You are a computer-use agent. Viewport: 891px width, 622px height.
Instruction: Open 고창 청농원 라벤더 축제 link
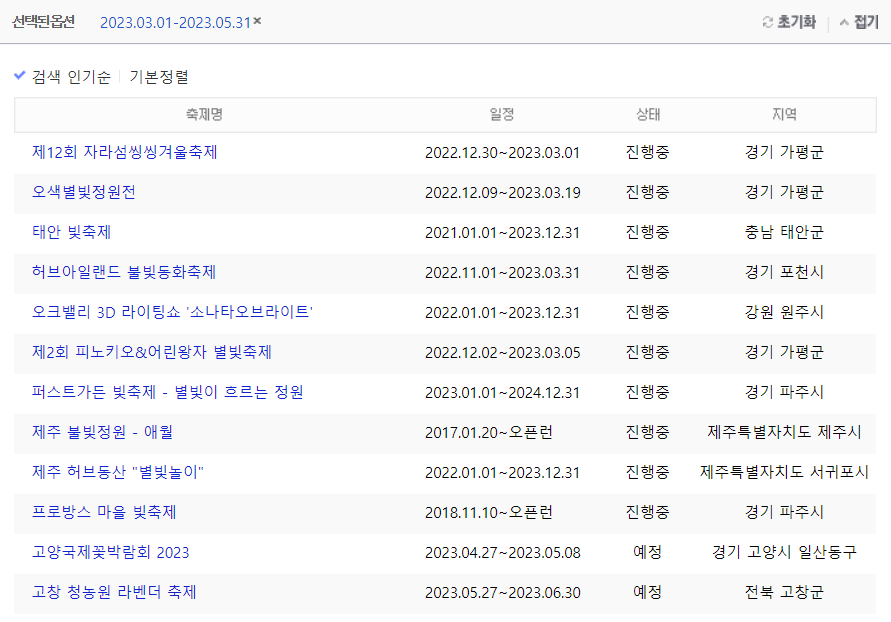(x=114, y=592)
